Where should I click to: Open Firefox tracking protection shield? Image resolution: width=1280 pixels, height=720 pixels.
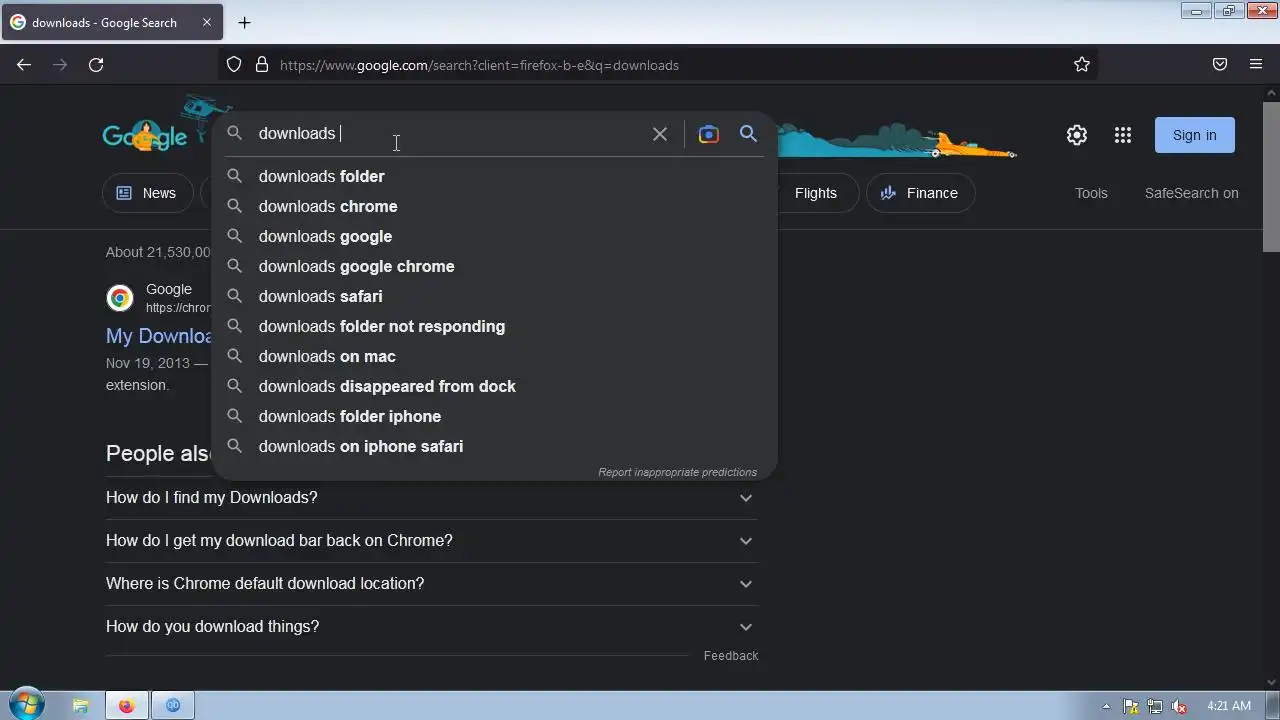234,65
